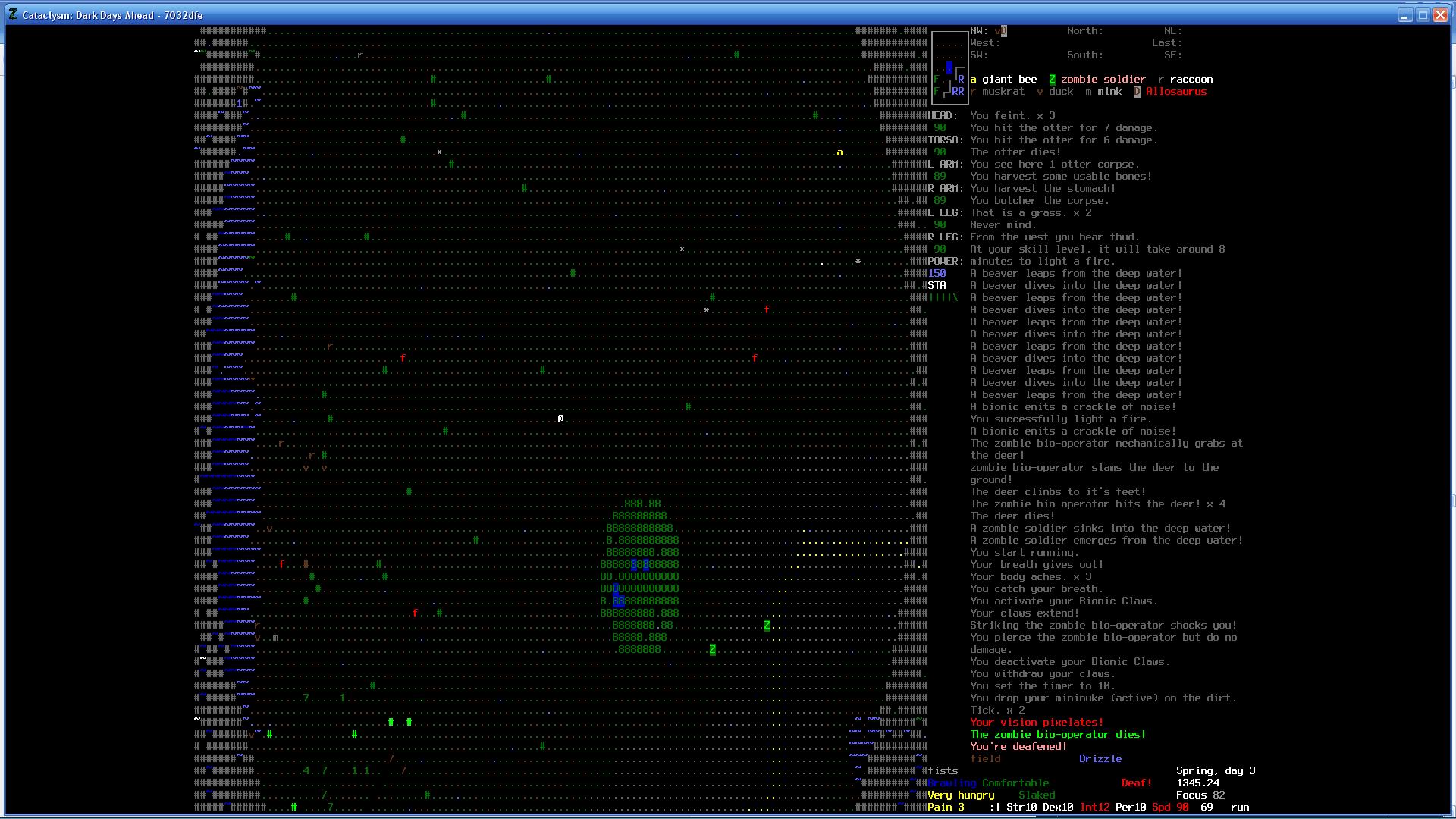Viewport: 1456px width, 819px height.
Task: Click the player @ character on the map
Action: pyautogui.click(x=560, y=419)
